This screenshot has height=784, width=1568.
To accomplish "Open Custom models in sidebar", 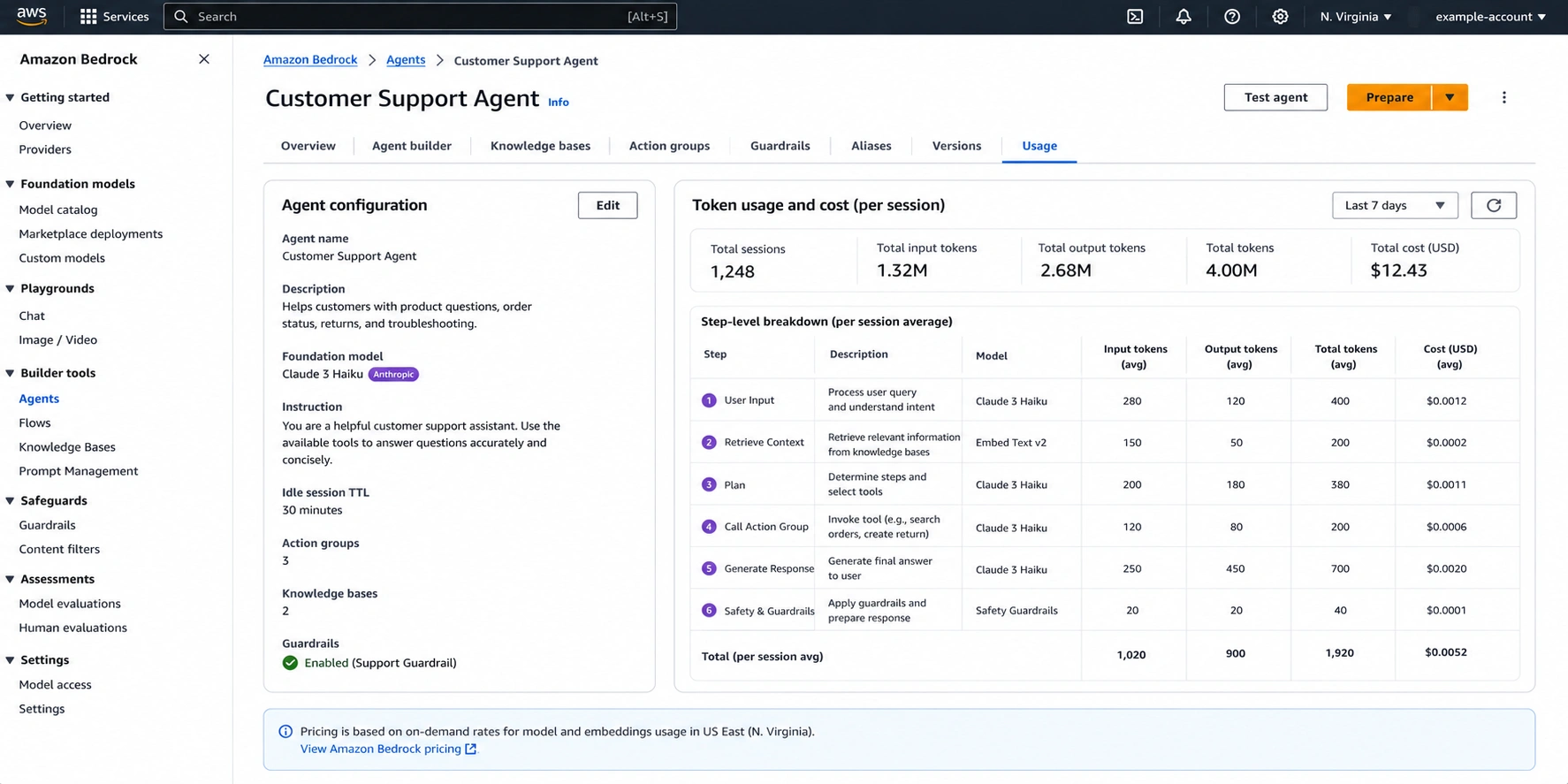I will 62,258.
